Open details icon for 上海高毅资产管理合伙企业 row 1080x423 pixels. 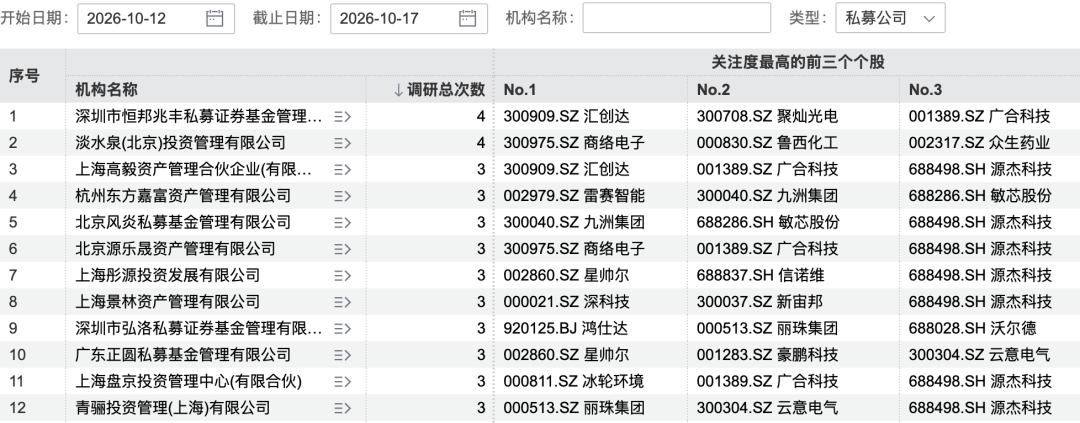342,169
